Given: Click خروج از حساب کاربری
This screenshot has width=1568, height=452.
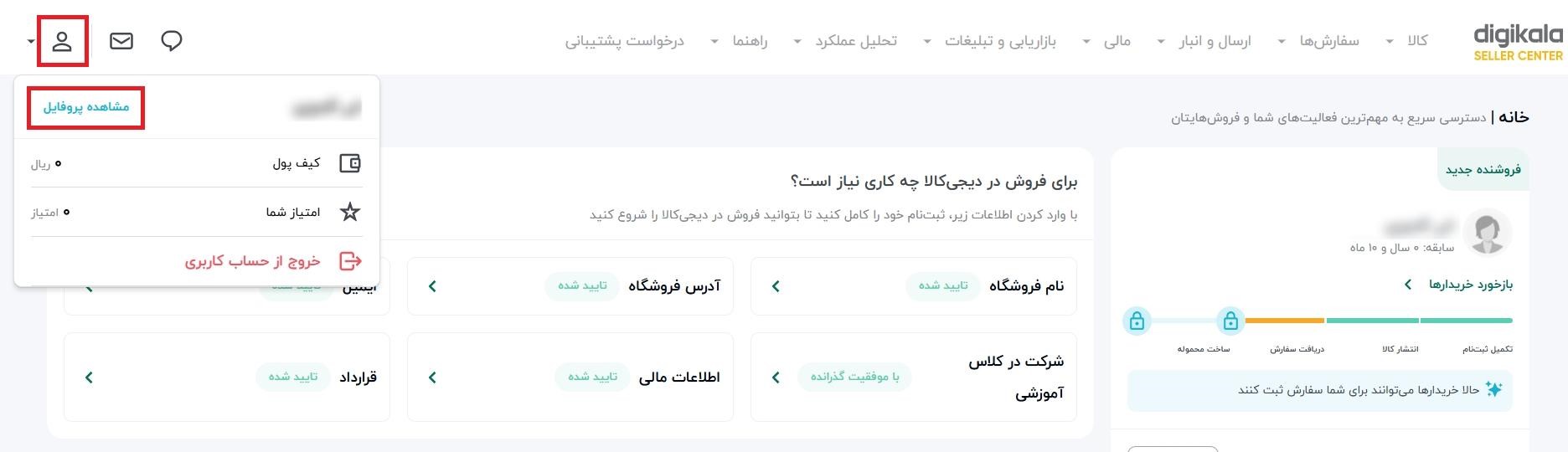Looking at the screenshot, I should click(253, 261).
